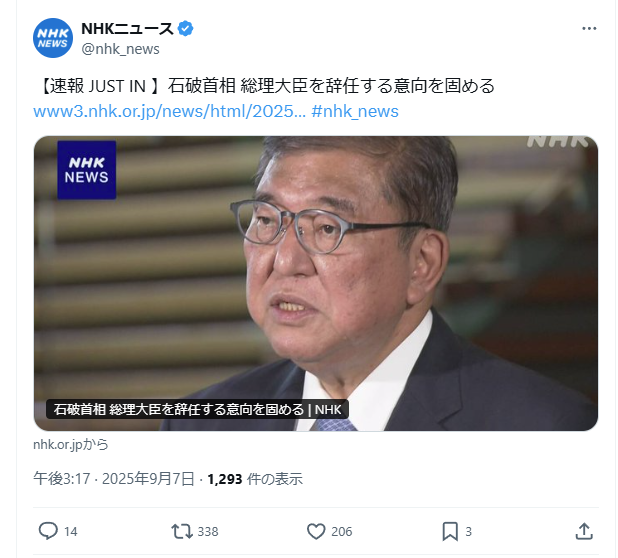Open the share upload icon
Screen dimensions: 618x558
(x=584, y=531)
